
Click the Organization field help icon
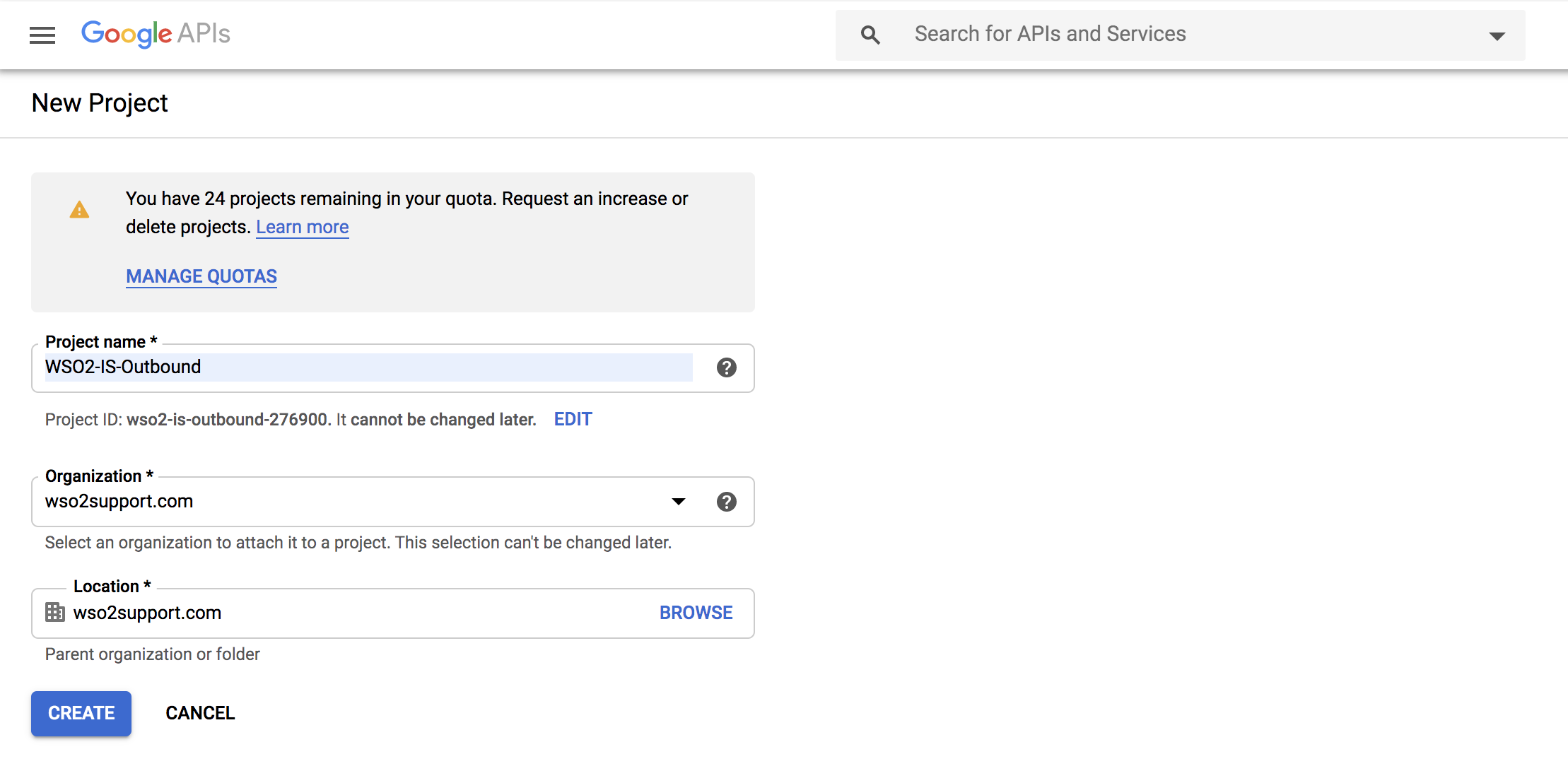point(726,501)
